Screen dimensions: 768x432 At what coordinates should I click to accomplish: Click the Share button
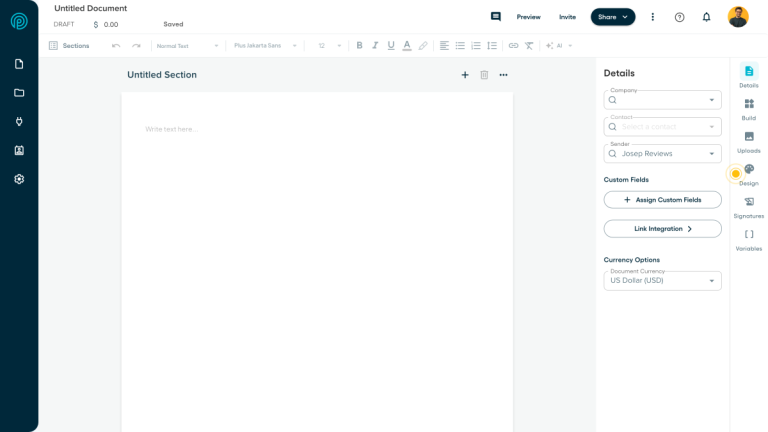pos(613,17)
